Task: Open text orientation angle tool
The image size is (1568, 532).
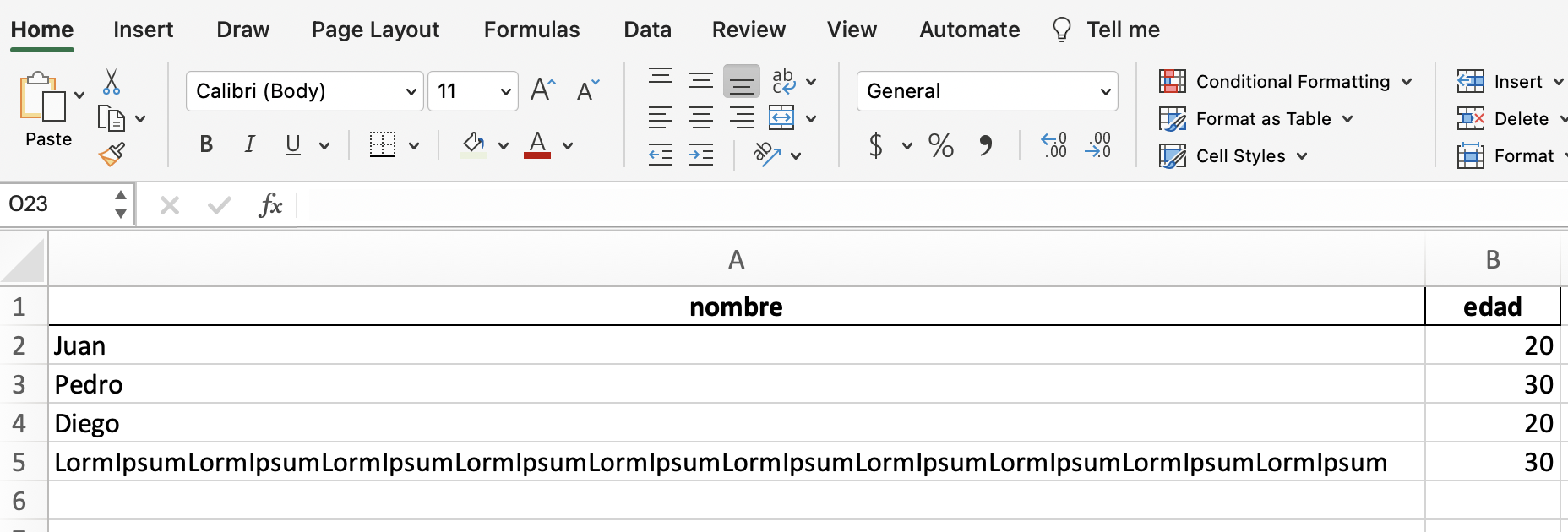Action: tap(766, 154)
